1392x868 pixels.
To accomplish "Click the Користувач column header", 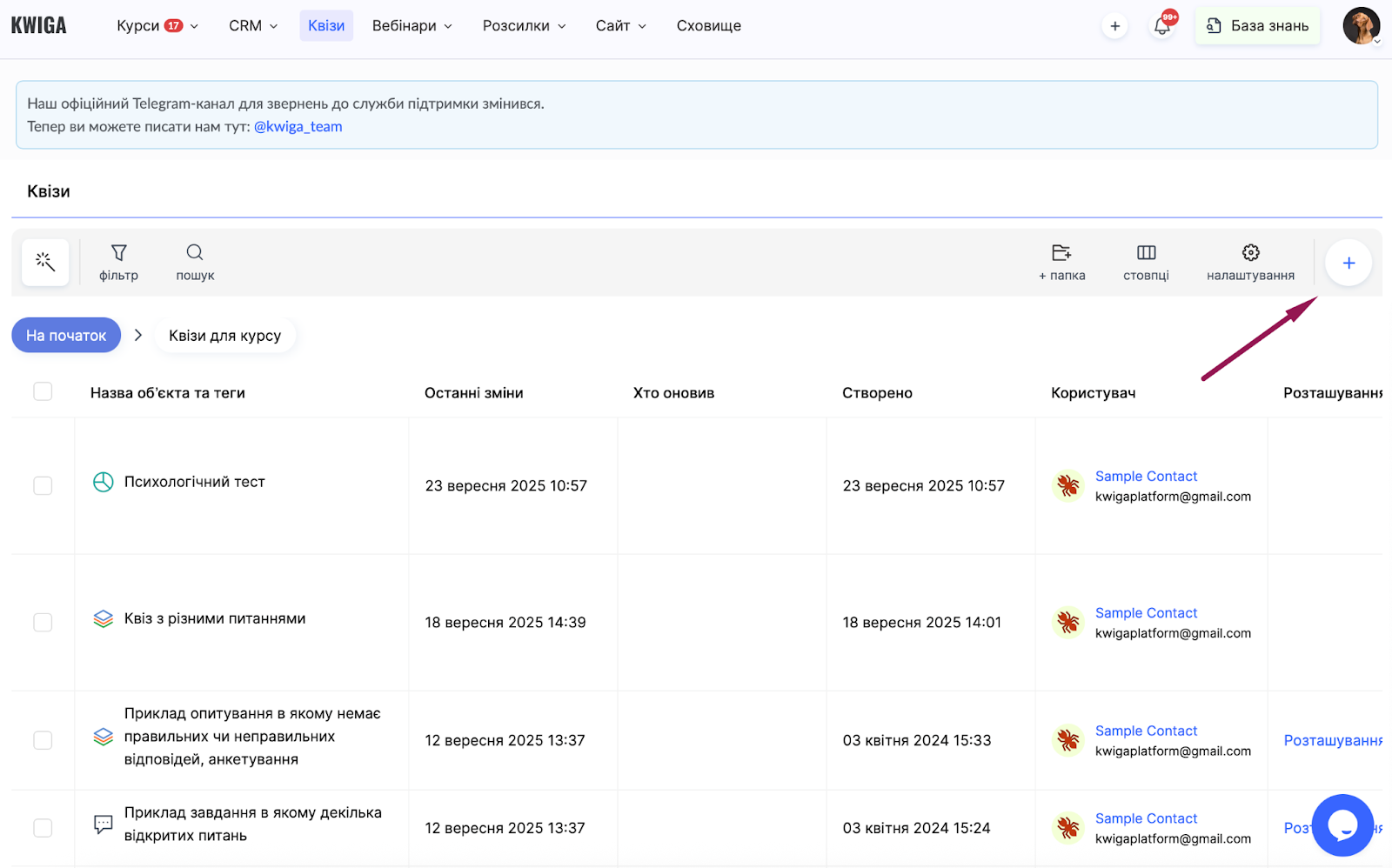I will coord(1094,392).
